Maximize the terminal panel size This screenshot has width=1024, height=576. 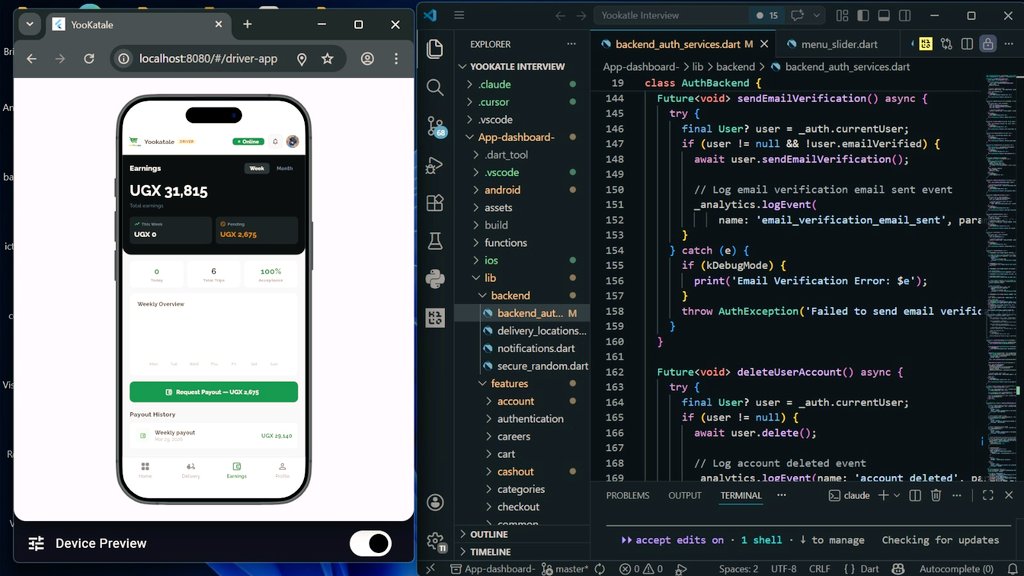[988, 496]
